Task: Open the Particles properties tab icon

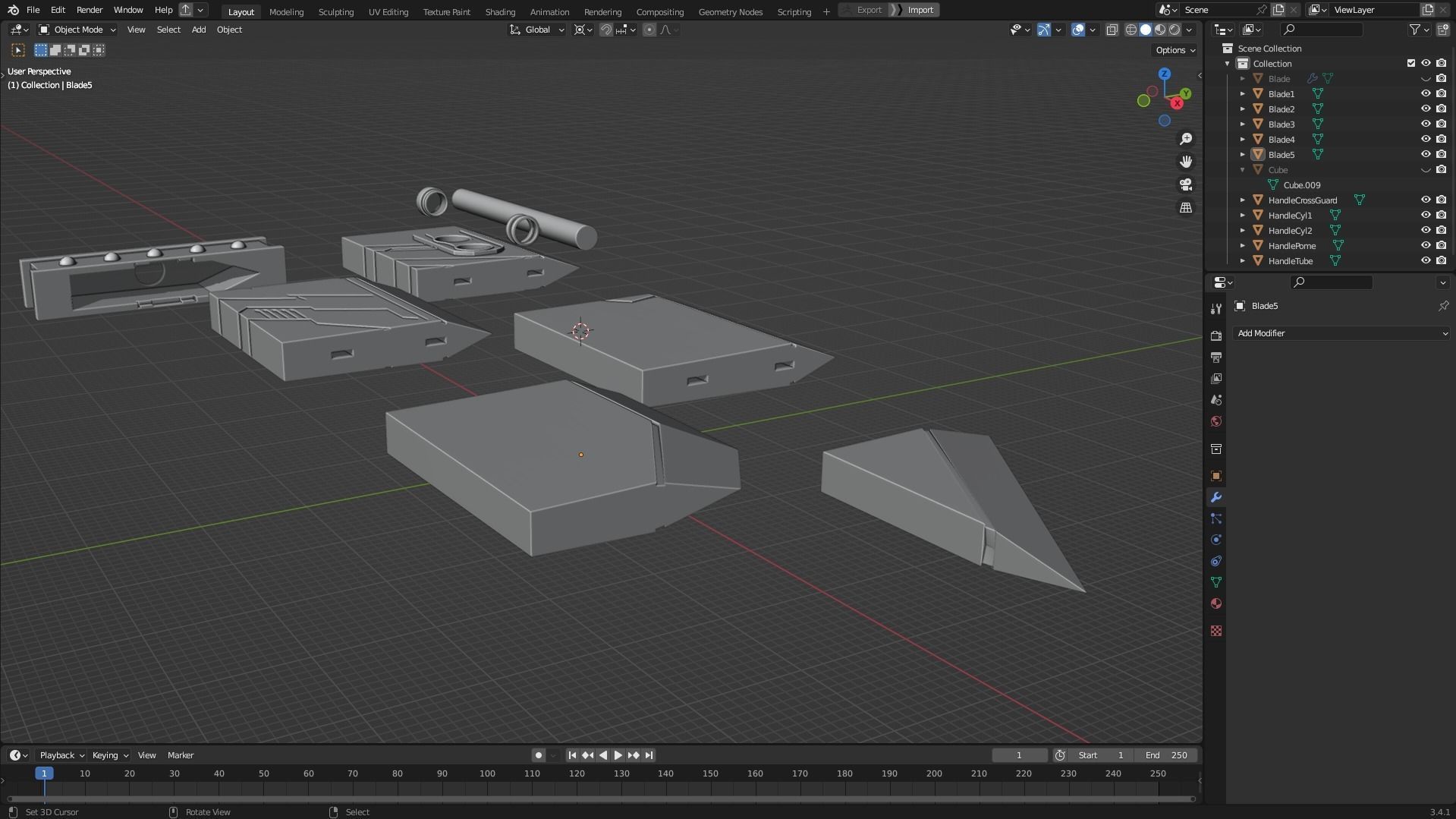Action: (x=1216, y=518)
